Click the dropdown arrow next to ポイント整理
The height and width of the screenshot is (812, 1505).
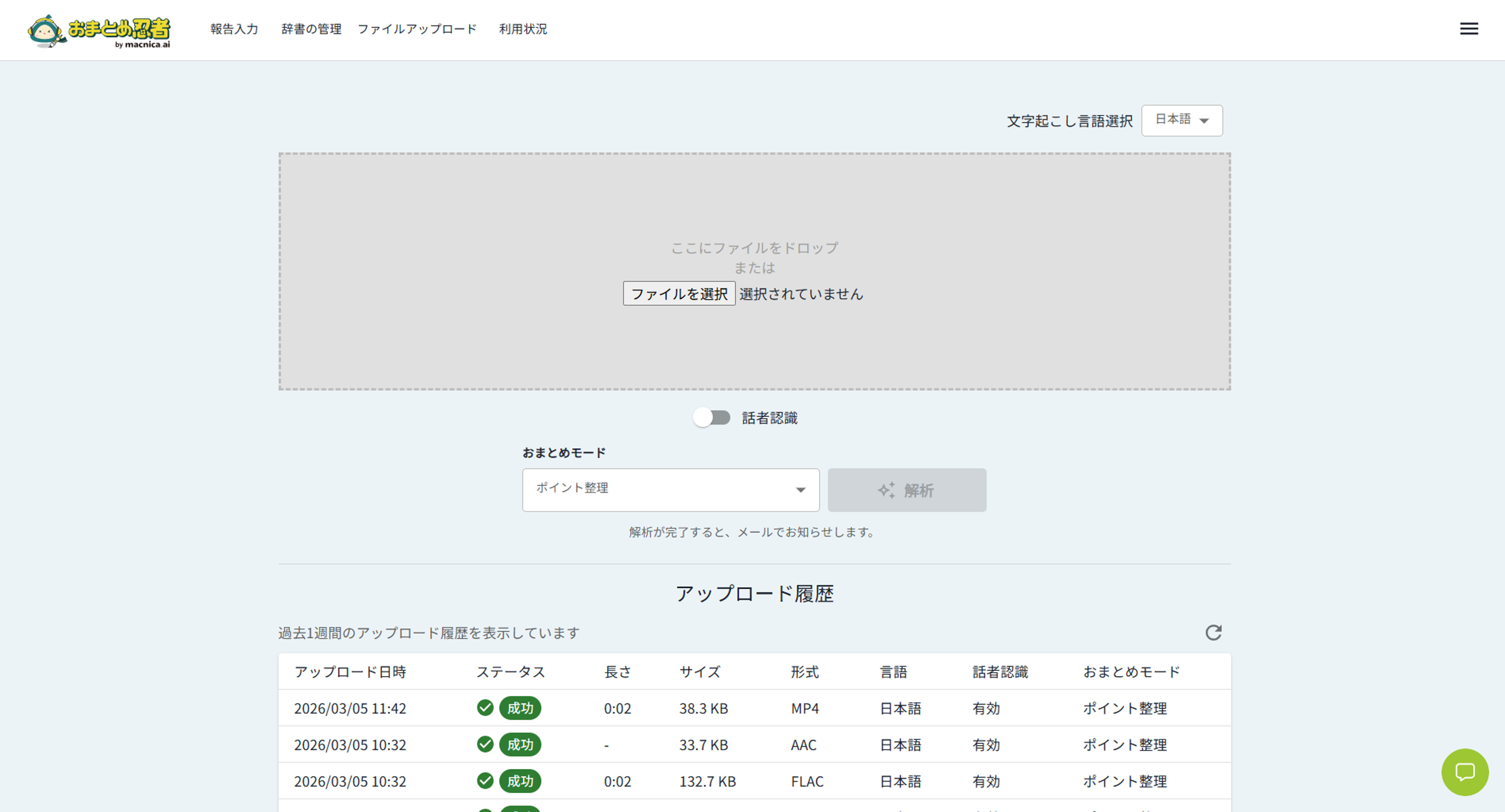(800, 490)
